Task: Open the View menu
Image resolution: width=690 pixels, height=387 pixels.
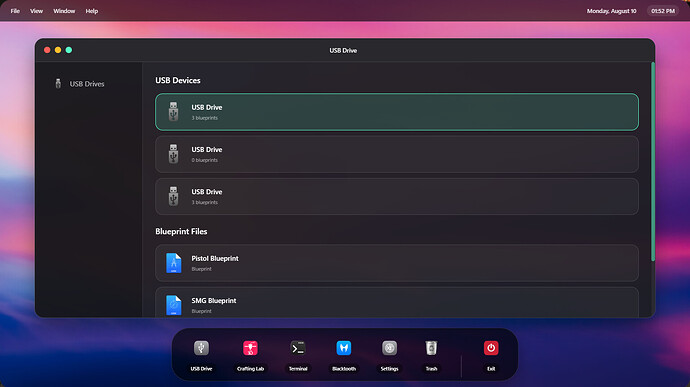Action: pyautogui.click(x=37, y=11)
